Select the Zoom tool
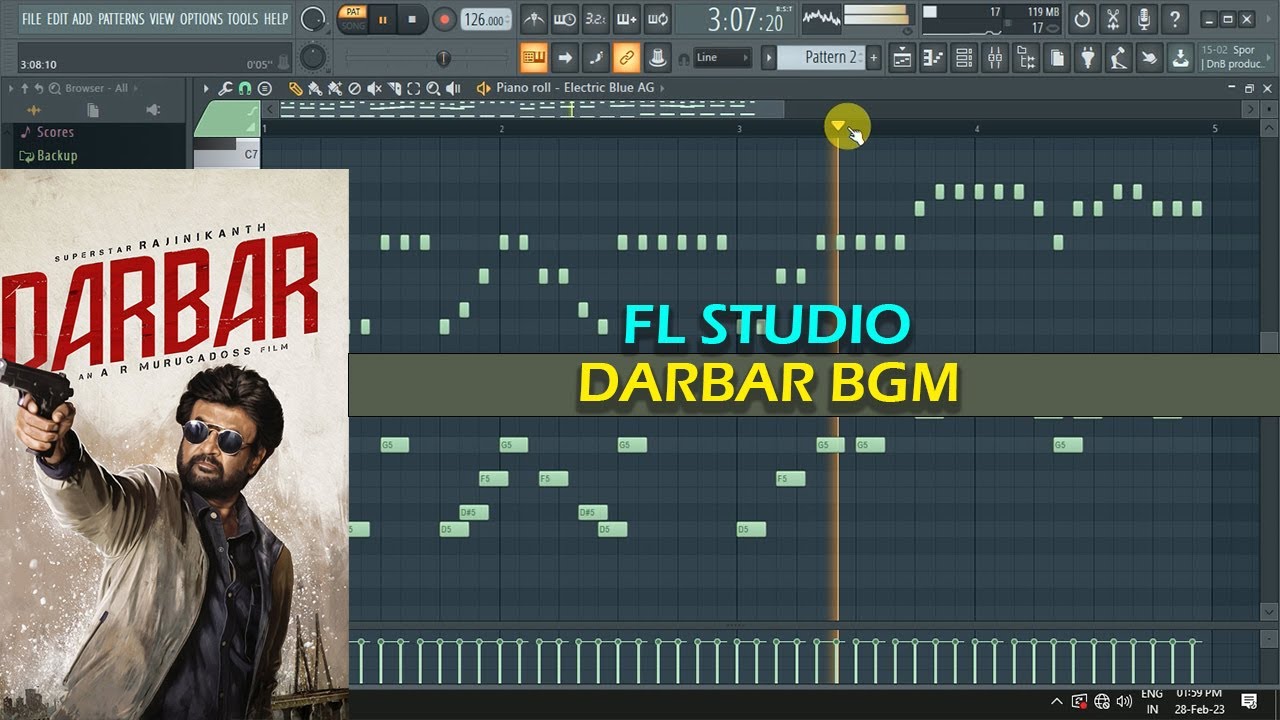 pyautogui.click(x=433, y=88)
